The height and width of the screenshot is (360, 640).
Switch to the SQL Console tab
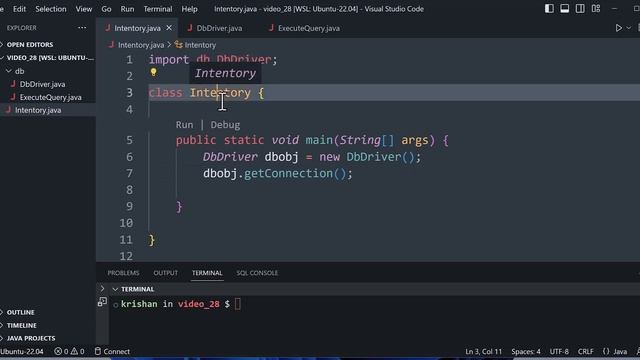(x=257, y=273)
